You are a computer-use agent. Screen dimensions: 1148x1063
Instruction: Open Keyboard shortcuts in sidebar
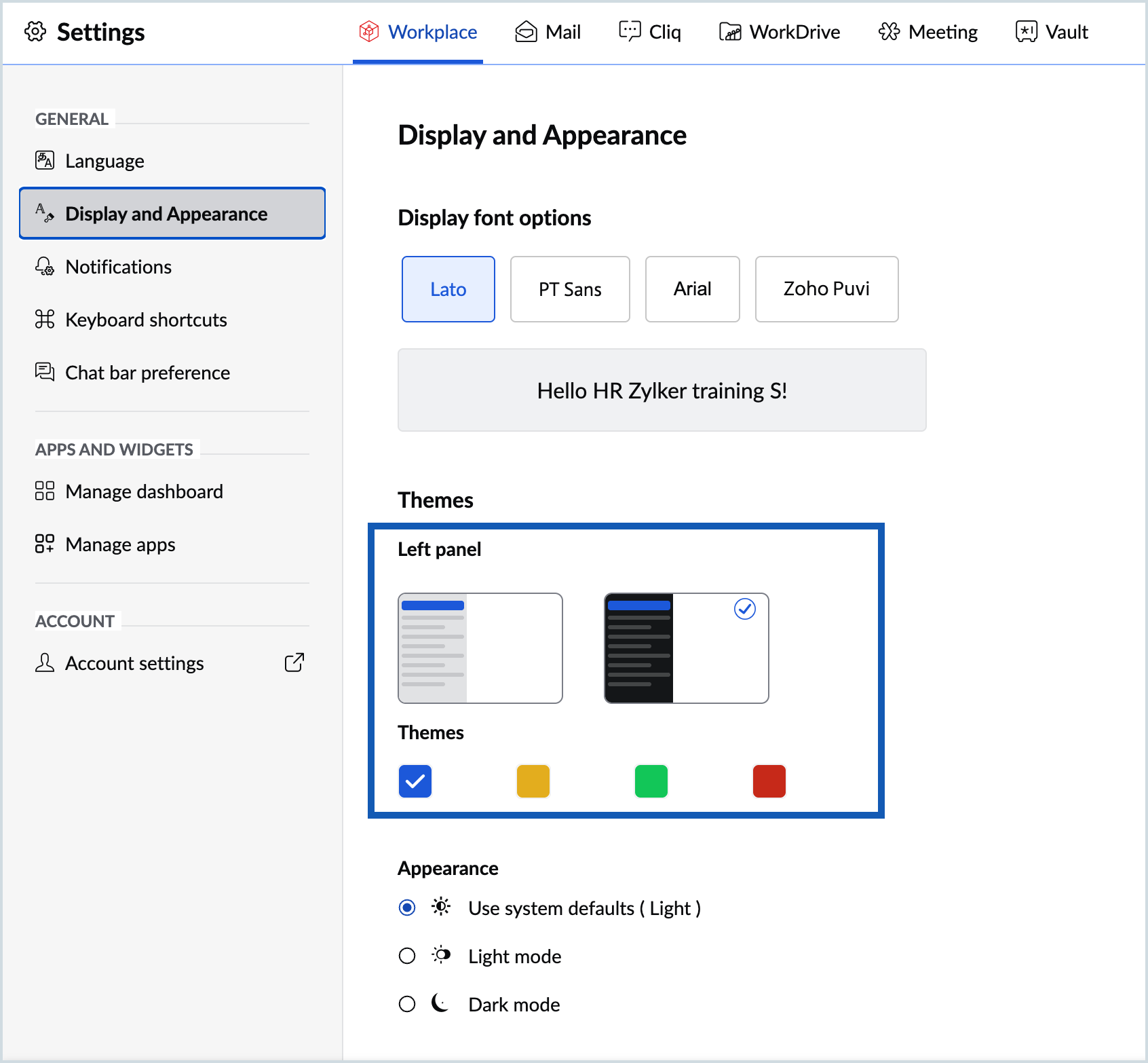(172, 320)
